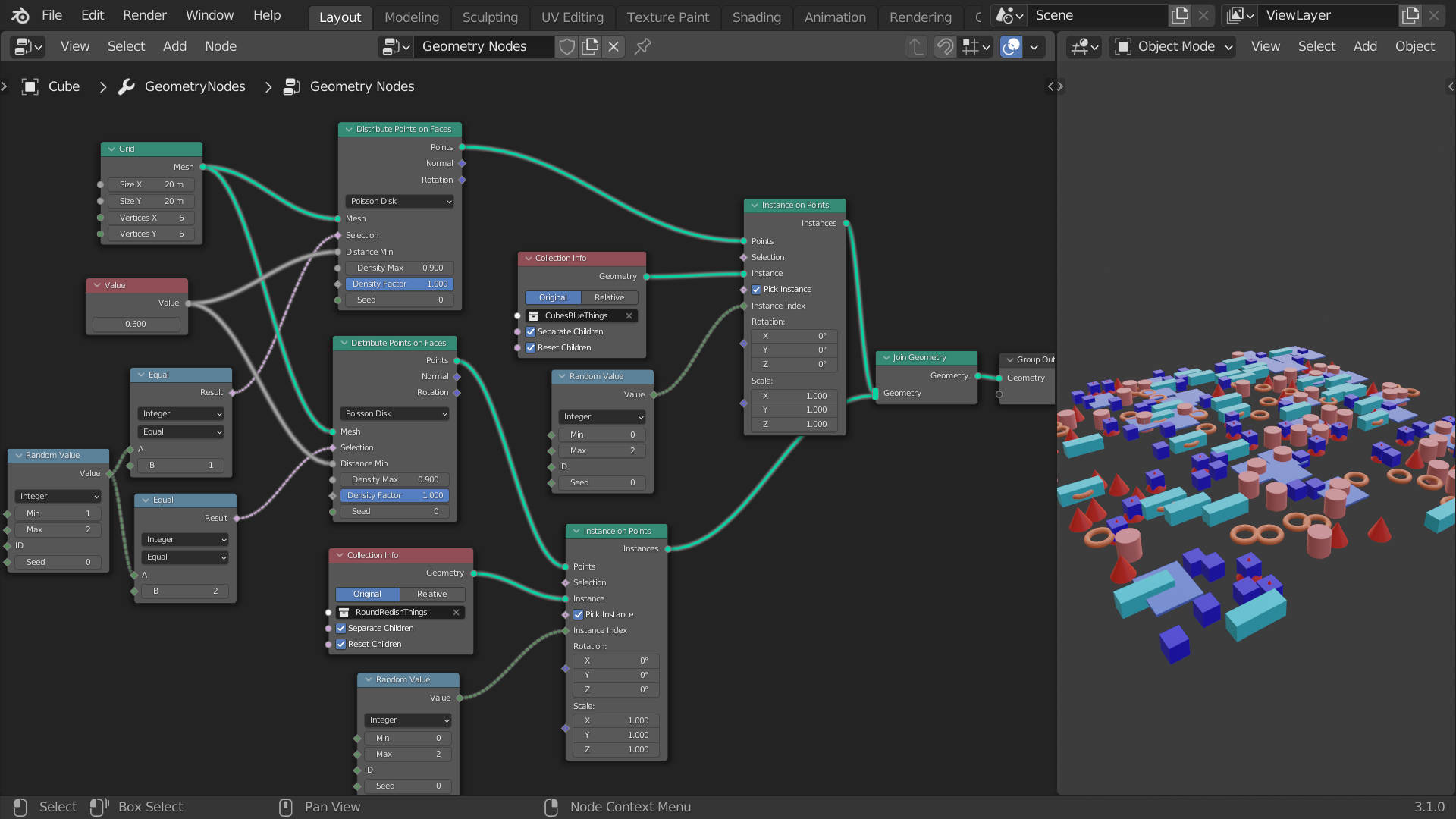The image size is (1456, 819).
Task: Switch to the Shading workspace tab
Action: click(756, 17)
